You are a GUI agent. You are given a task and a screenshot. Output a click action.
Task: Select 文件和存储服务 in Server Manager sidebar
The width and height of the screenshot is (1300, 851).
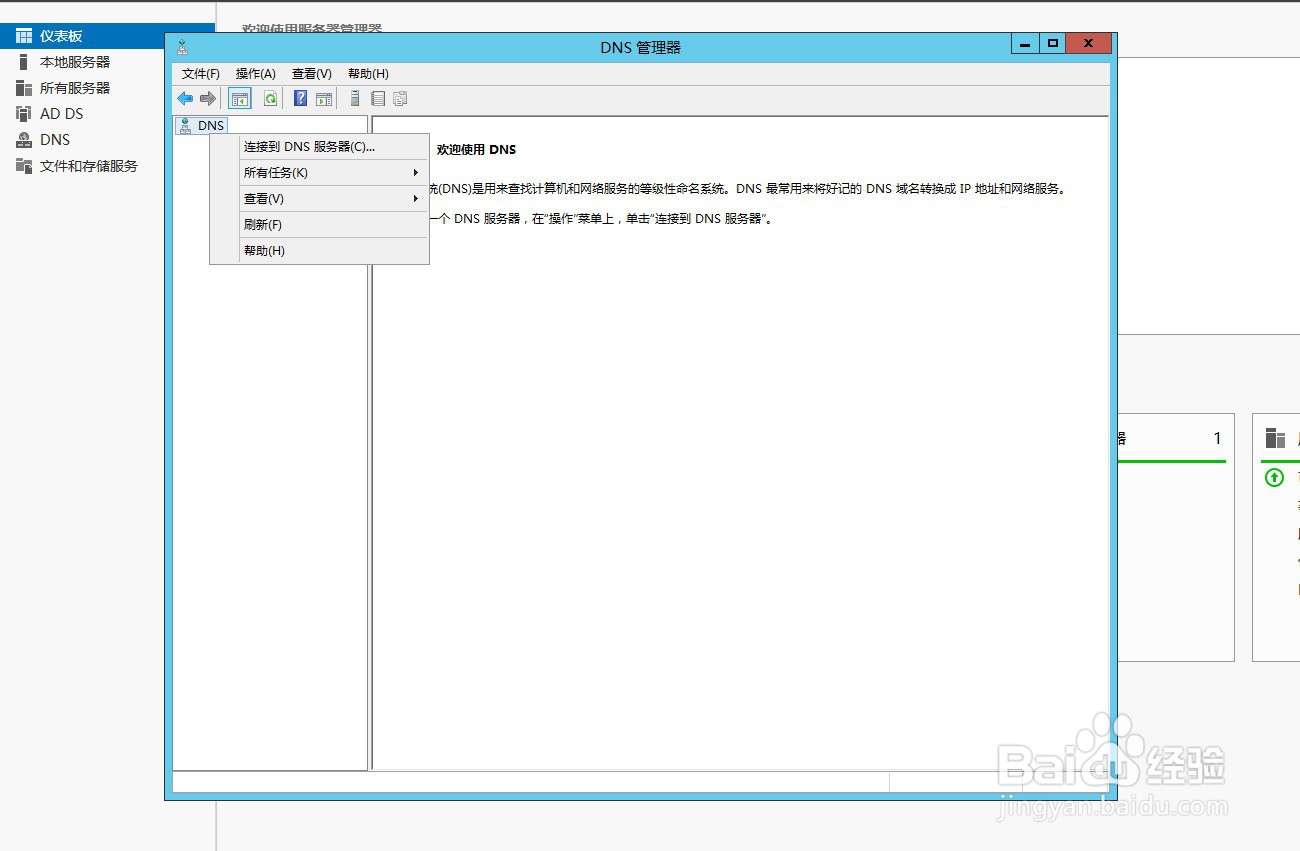pyautogui.click(x=89, y=166)
